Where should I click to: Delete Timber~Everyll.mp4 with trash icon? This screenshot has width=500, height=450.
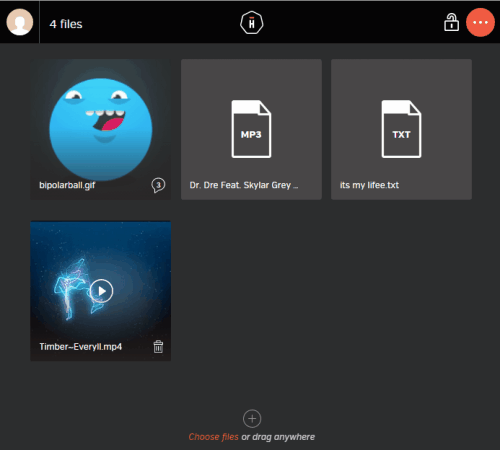pos(158,347)
